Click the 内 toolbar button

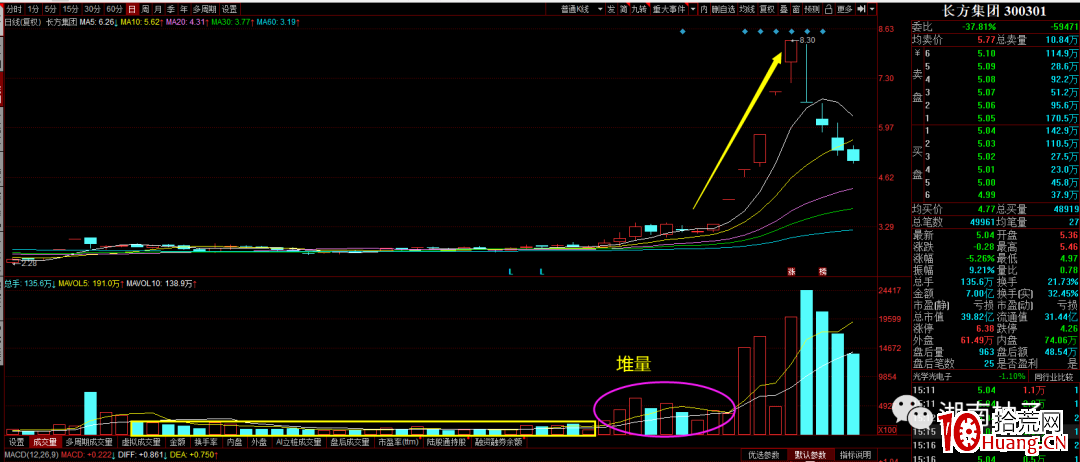tap(705, 9)
